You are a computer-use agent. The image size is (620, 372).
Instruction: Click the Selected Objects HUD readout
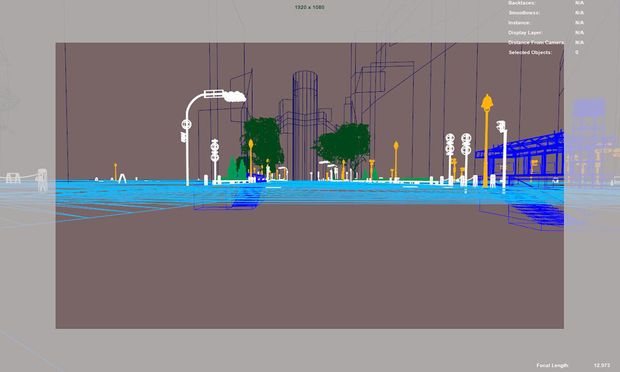click(530, 52)
